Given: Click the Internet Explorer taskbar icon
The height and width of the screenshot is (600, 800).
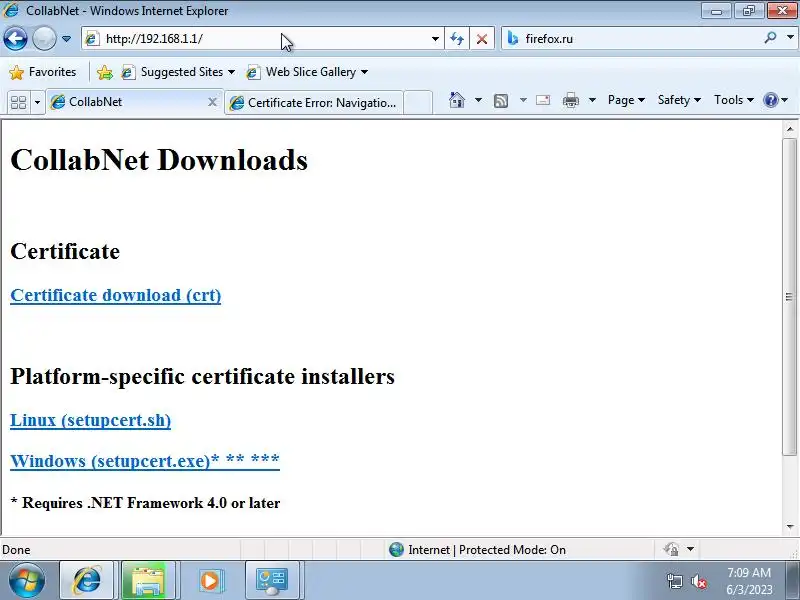Looking at the screenshot, I should [x=87, y=580].
